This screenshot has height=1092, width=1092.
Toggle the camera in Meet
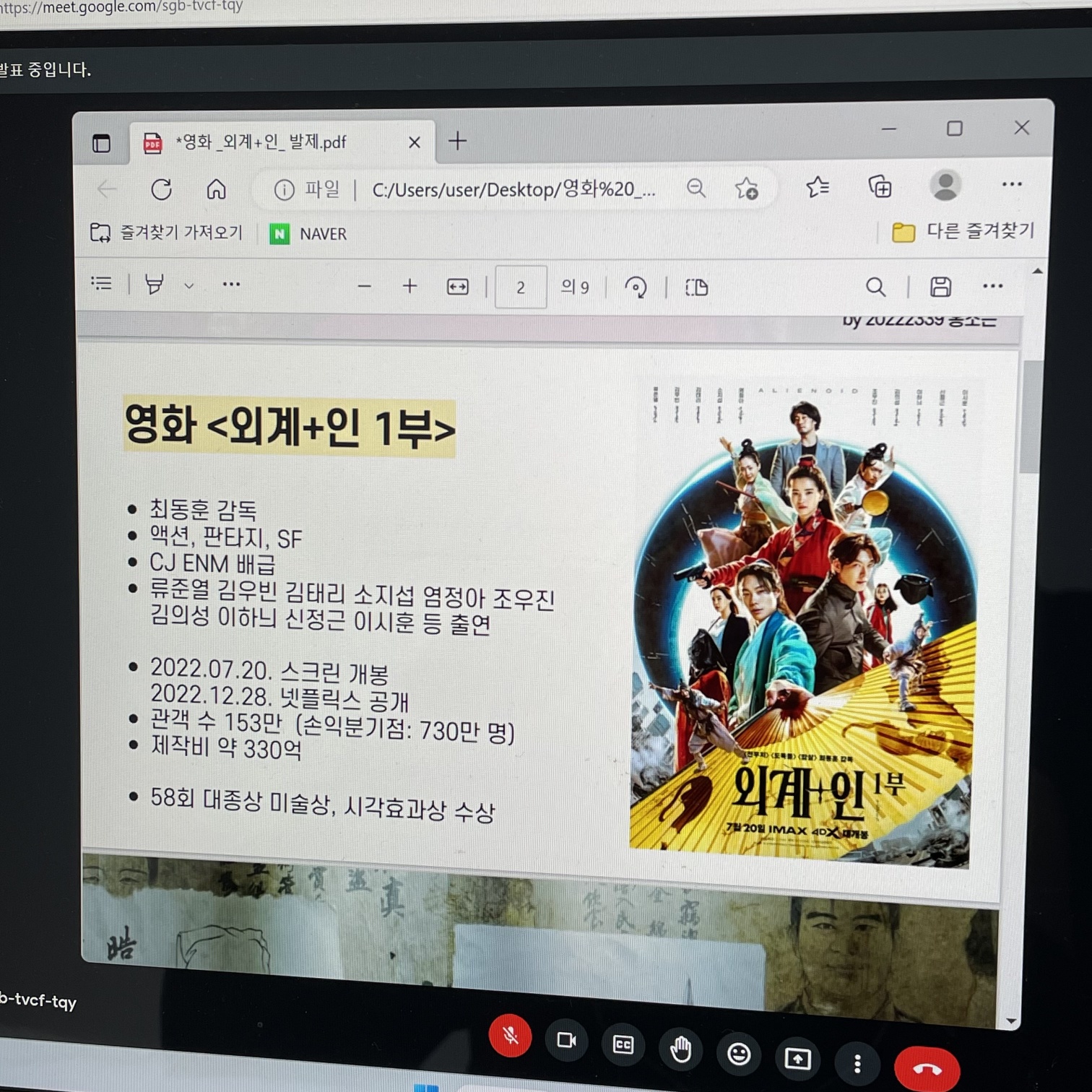tap(567, 1040)
